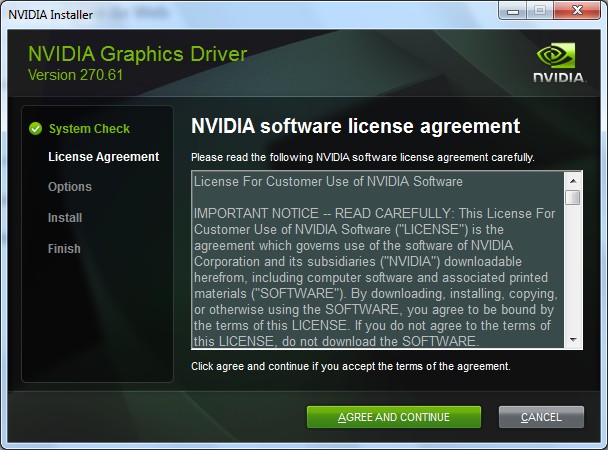
Task: Select the Install step in sidebar
Action: [x=65, y=218]
